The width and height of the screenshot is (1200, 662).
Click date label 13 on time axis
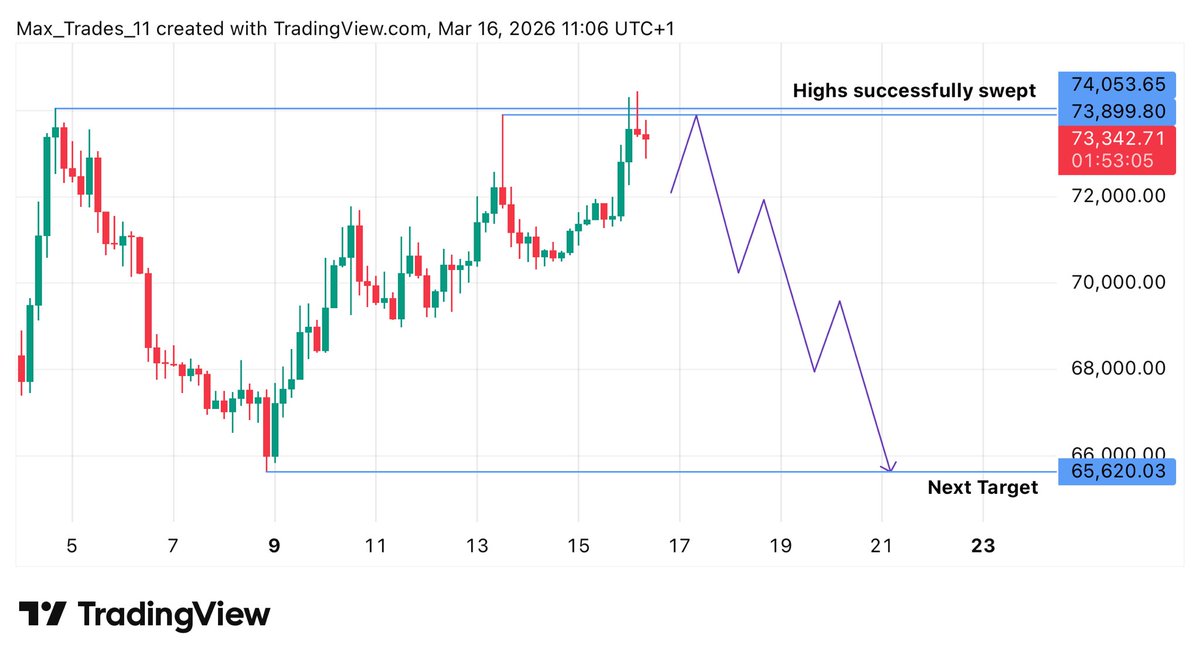[476, 547]
